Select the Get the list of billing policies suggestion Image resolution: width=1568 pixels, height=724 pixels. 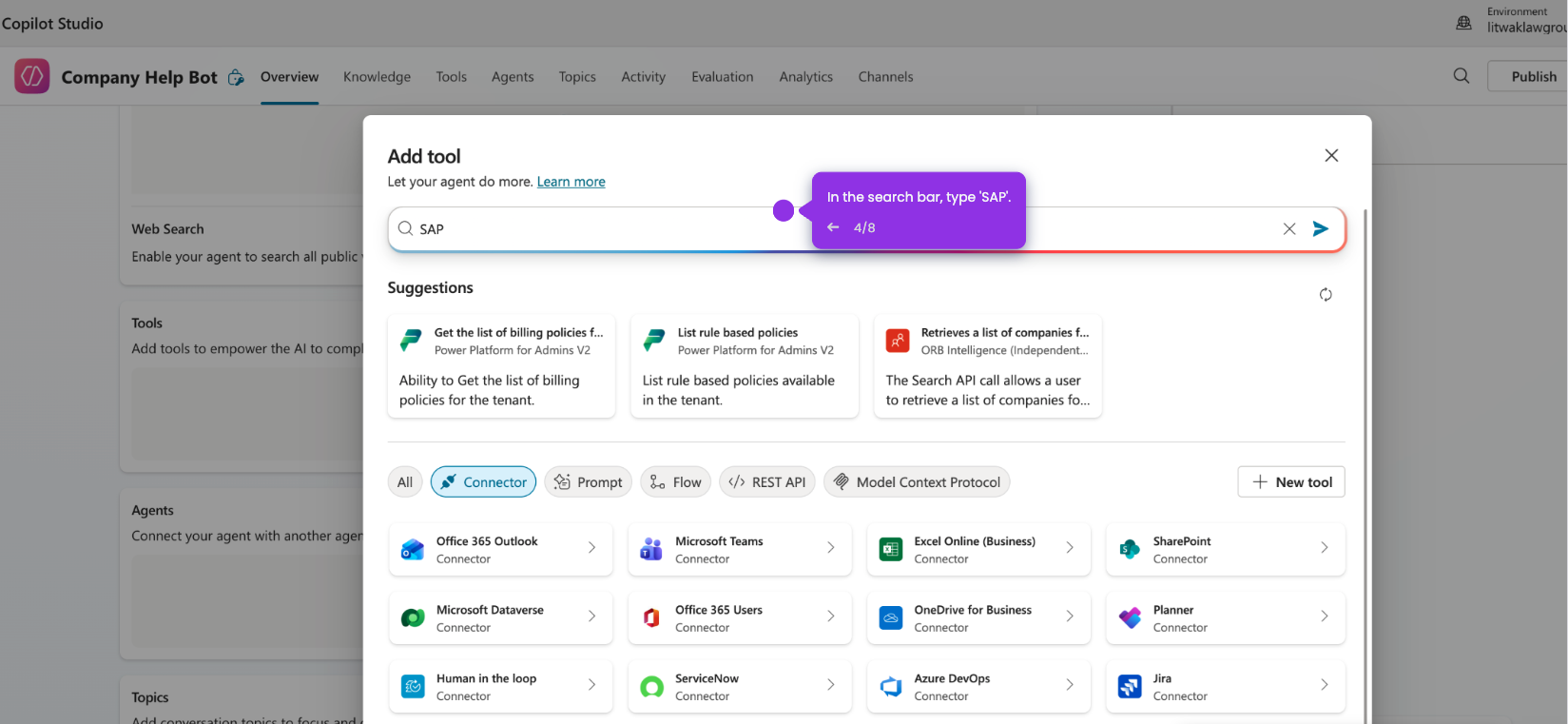pos(502,366)
